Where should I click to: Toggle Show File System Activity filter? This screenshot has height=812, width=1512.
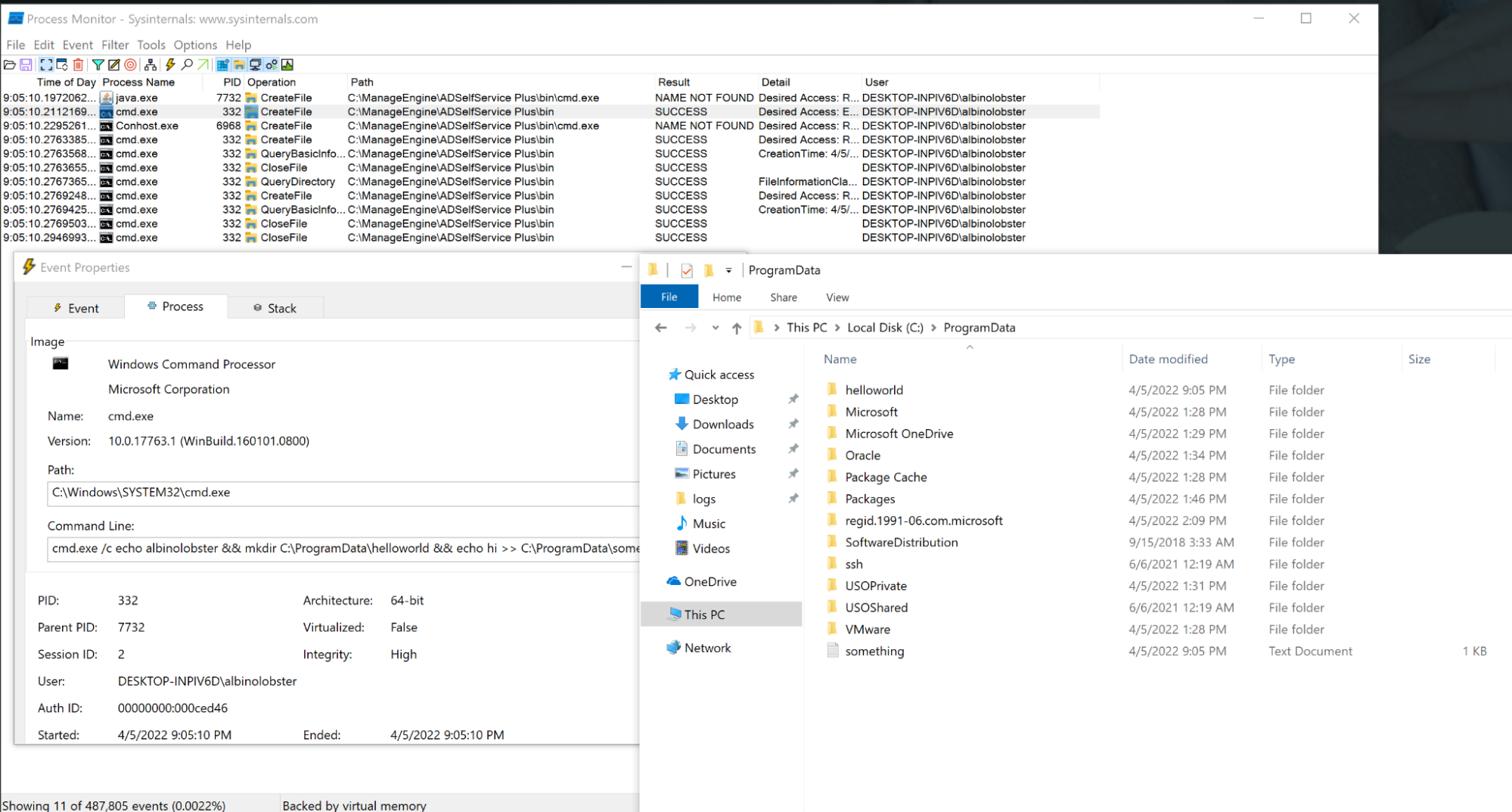[239, 65]
